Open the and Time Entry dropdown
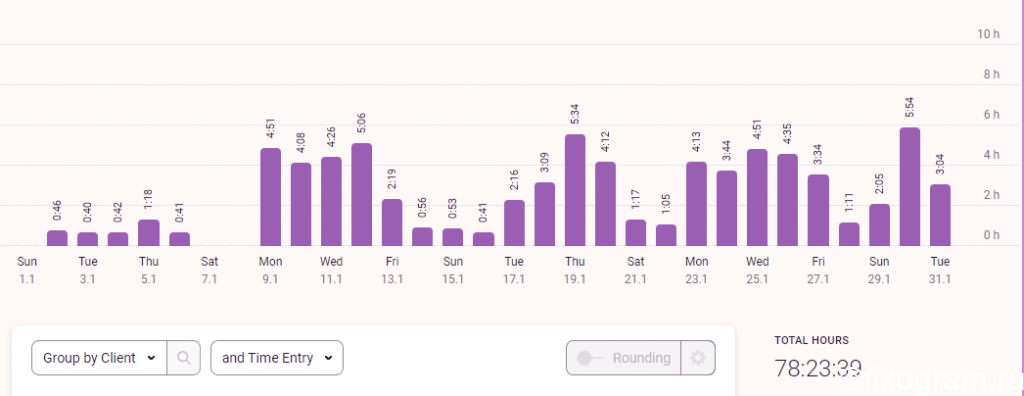 pos(277,358)
